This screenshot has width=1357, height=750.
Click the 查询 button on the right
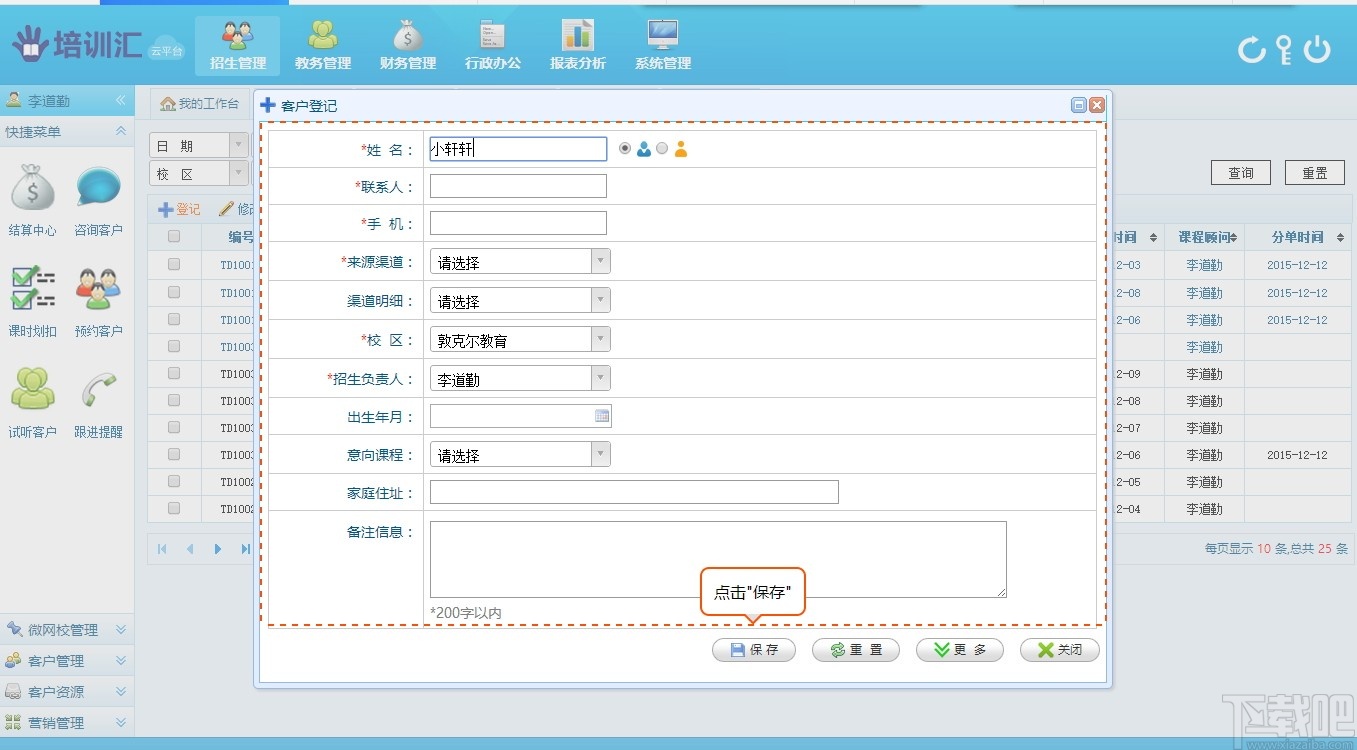tap(1240, 172)
